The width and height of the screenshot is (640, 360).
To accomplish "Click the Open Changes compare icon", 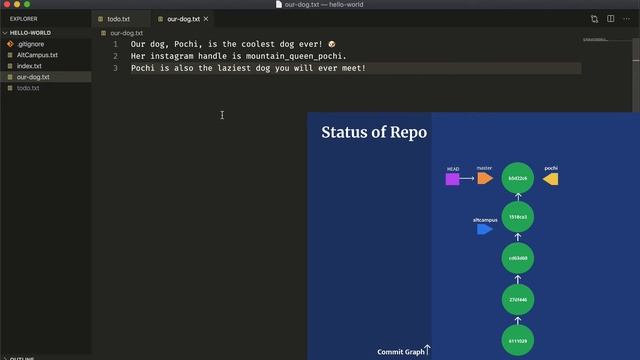I will [x=594, y=19].
